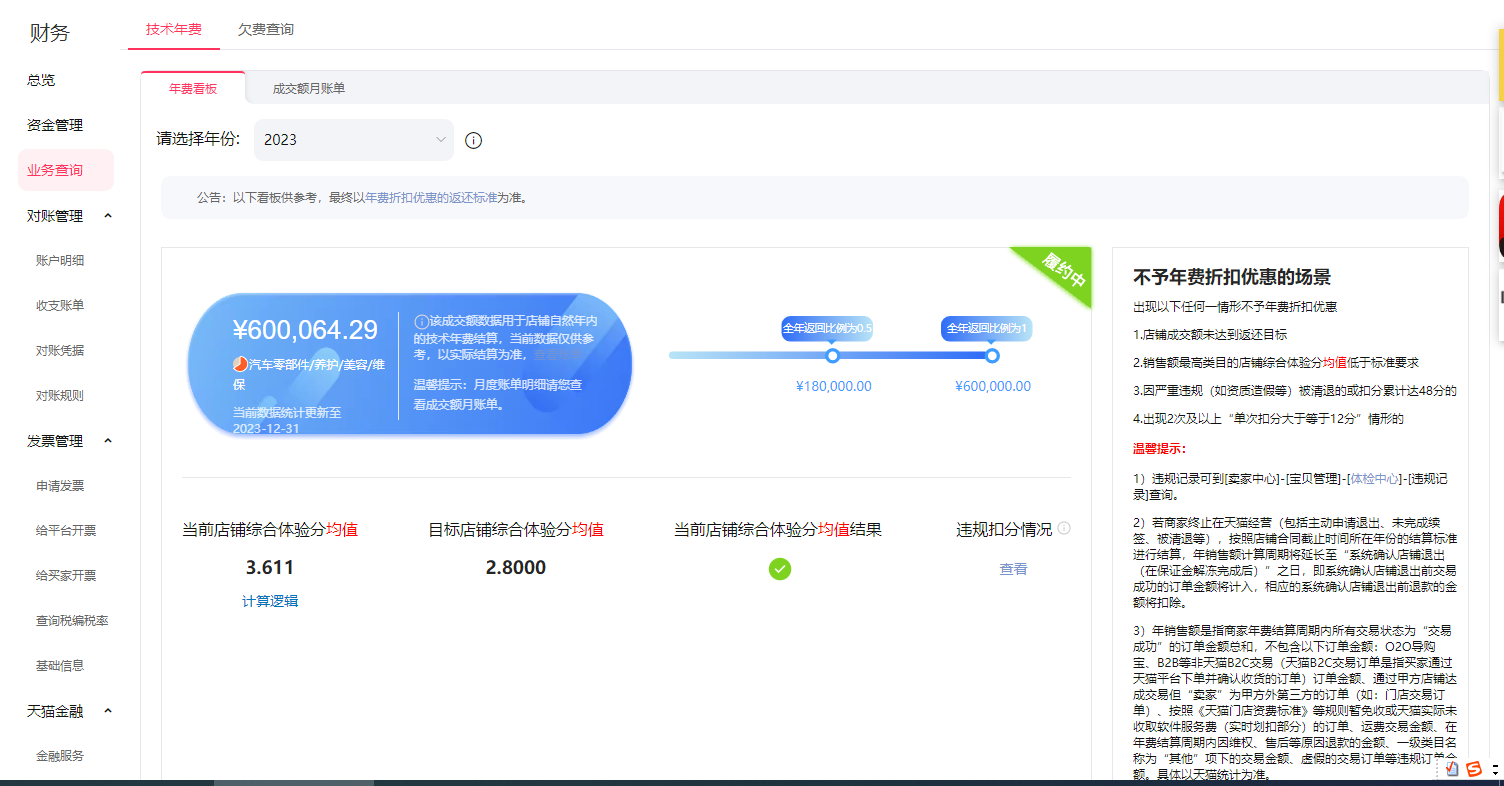Click the orange S input method tray icon
The image size is (1504, 786).
1473,768
